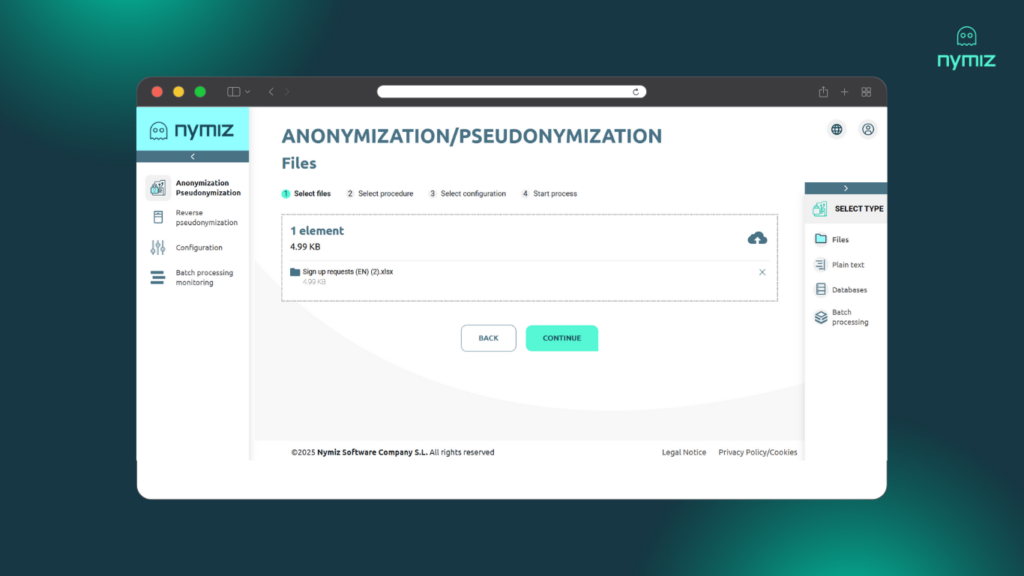Screen dimensions: 1024x576
Task: Choose Files type in right panel
Action: pyautogui.click(x=839, y=240)
